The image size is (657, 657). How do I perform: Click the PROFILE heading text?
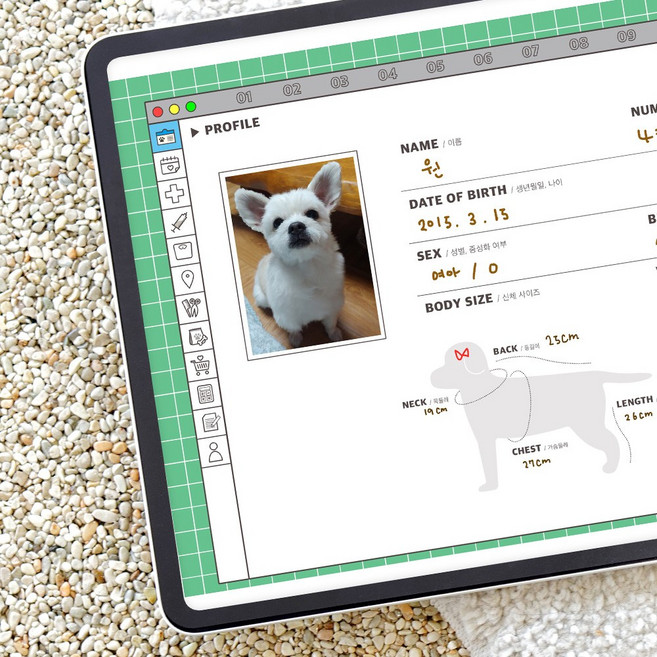(x=232, y=126)
